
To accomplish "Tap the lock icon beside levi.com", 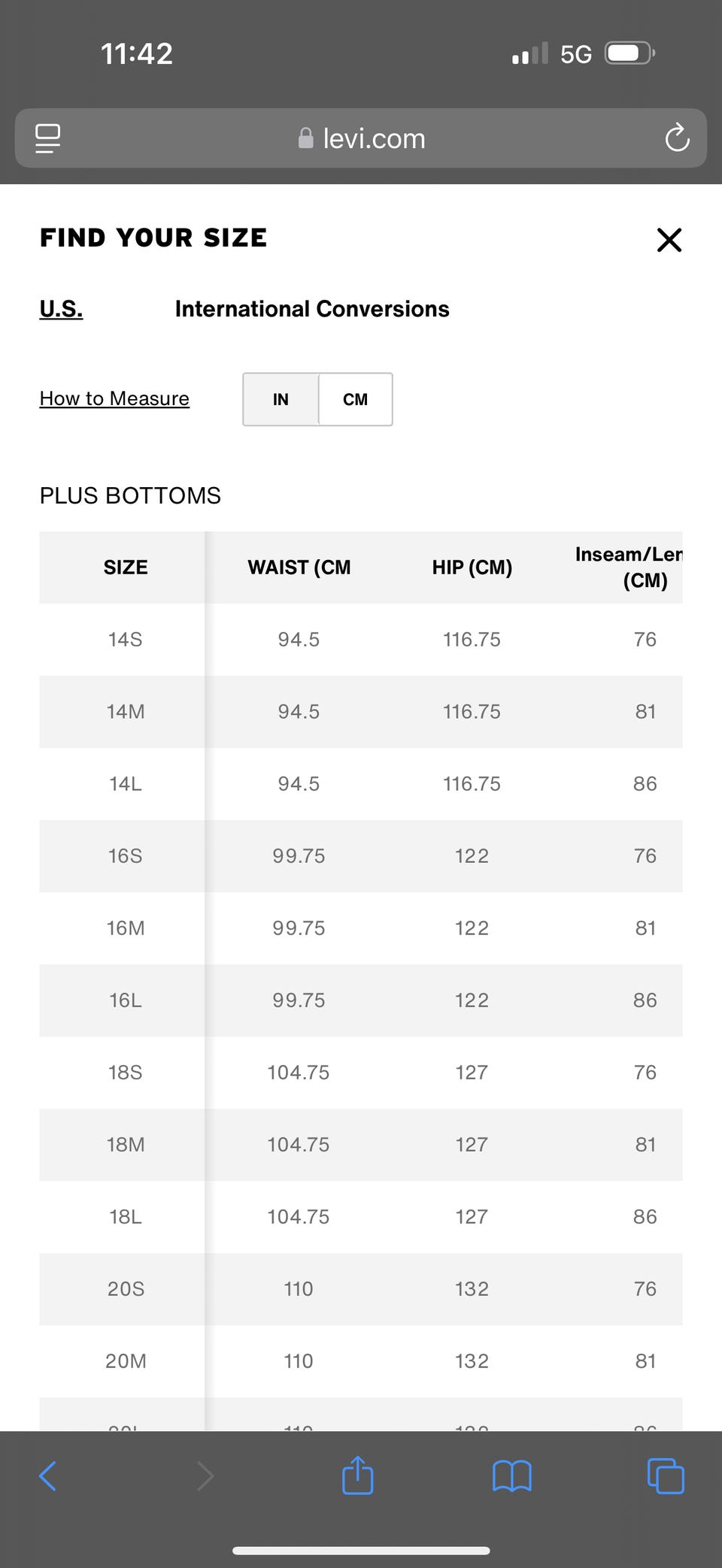I will tap(305, 138).
